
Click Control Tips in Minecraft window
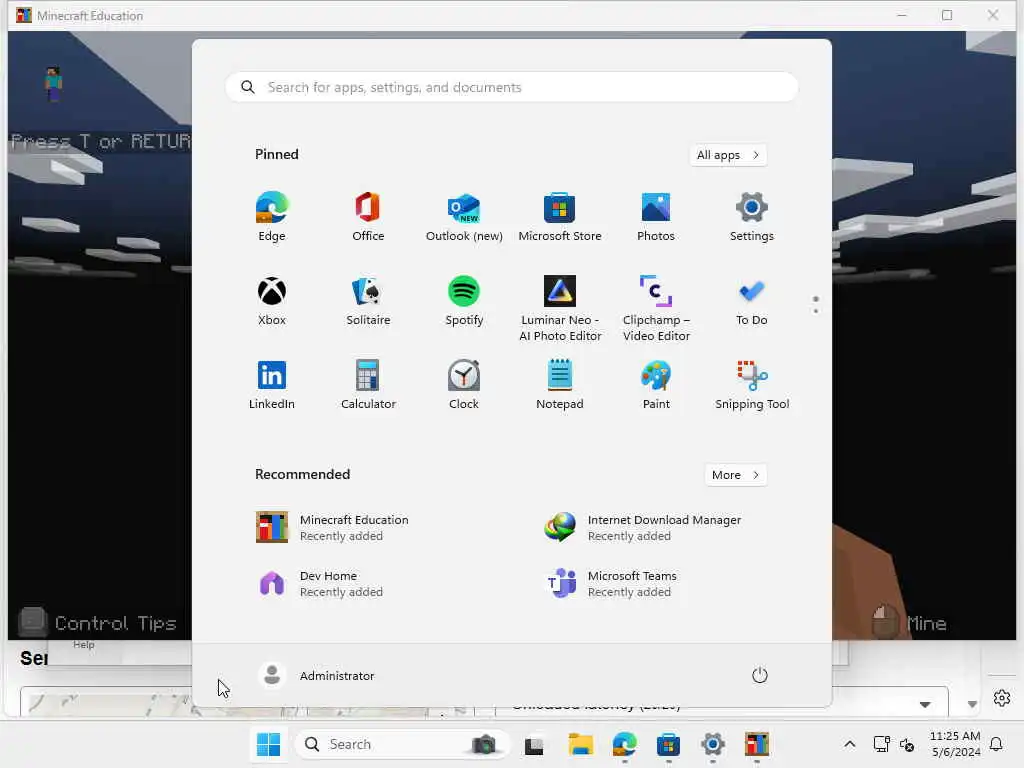click(x=98, y=622)
